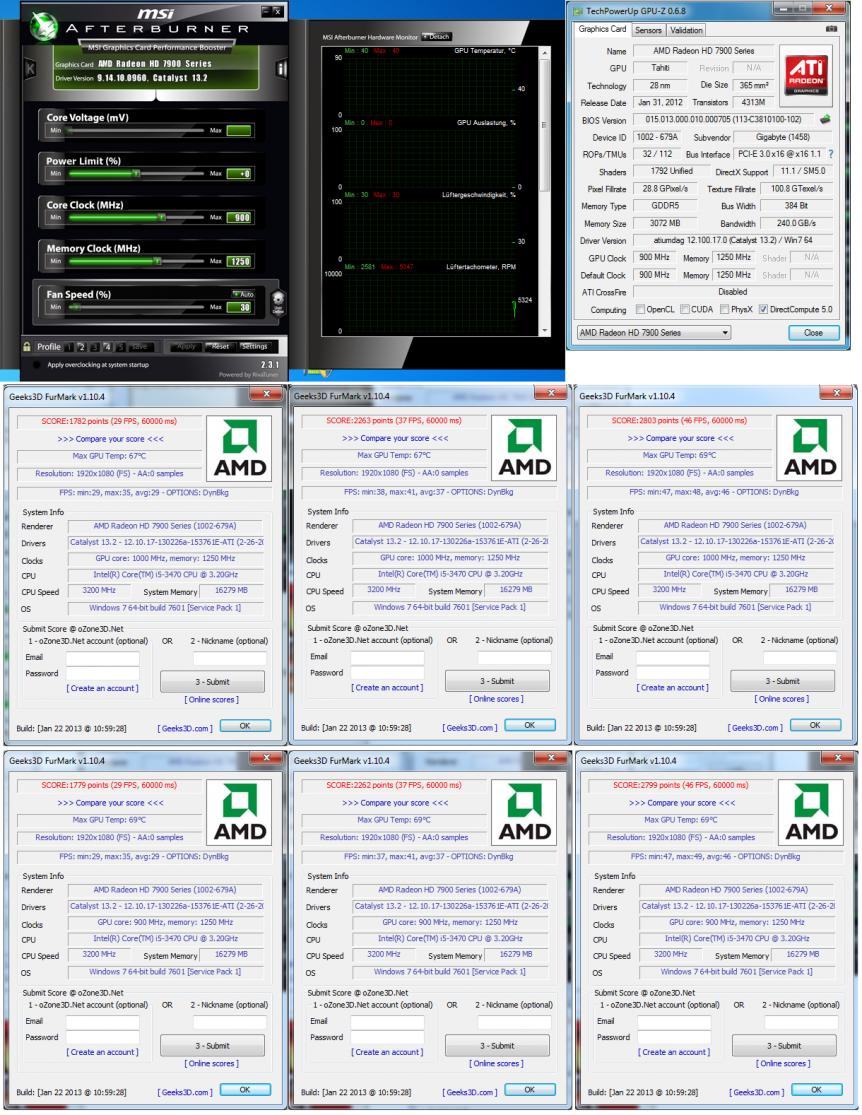The width and height of the screenshot is (862, 1115).
Task: Close the FurMark window scoring 2263 points
Action: coord(550,393)
